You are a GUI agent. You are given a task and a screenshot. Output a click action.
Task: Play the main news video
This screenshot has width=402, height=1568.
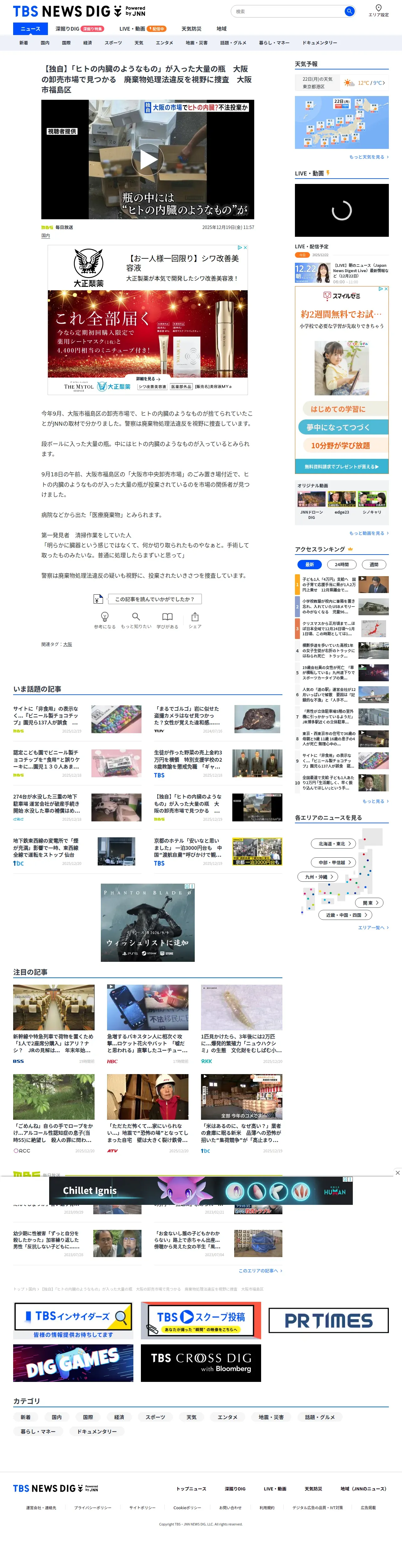(x=148, y=160)
